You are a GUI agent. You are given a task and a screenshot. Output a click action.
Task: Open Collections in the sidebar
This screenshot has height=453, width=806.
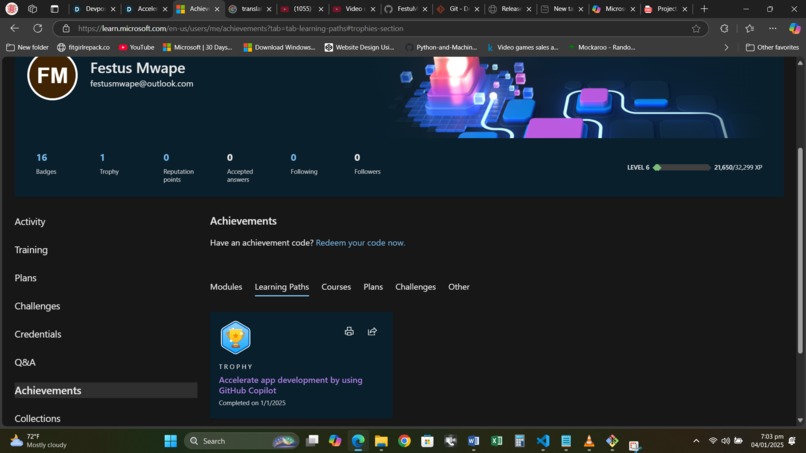pos(37,419)
